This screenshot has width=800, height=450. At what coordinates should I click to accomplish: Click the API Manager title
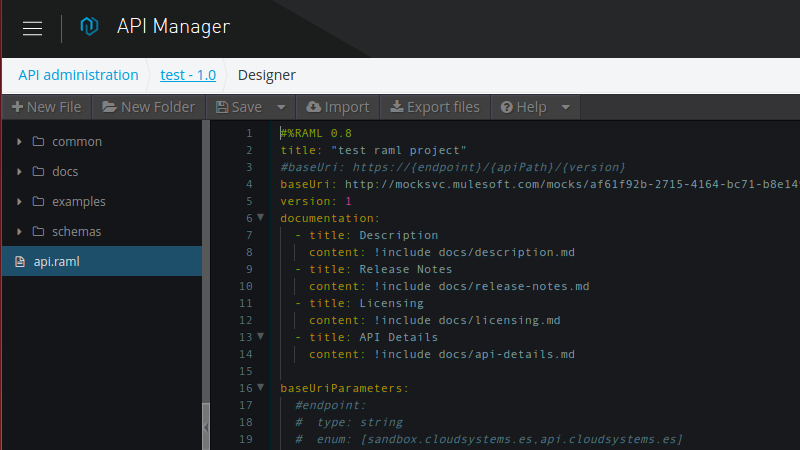173,27
